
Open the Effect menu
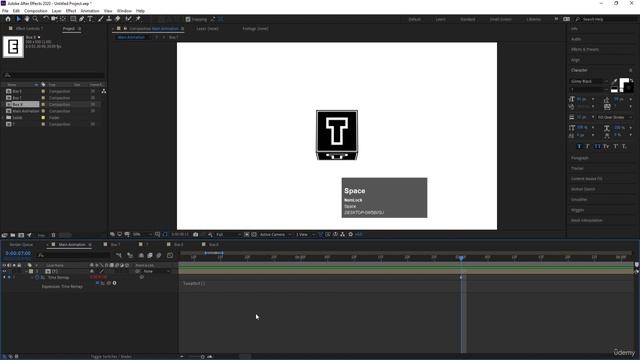pyautogui.click(x=71, y=11)
